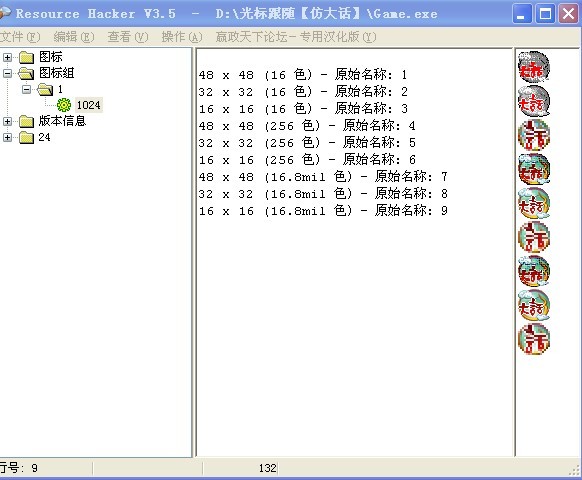582x480 pixels.
Task: Open the 文件(F) menu
Action: point(20,37)
